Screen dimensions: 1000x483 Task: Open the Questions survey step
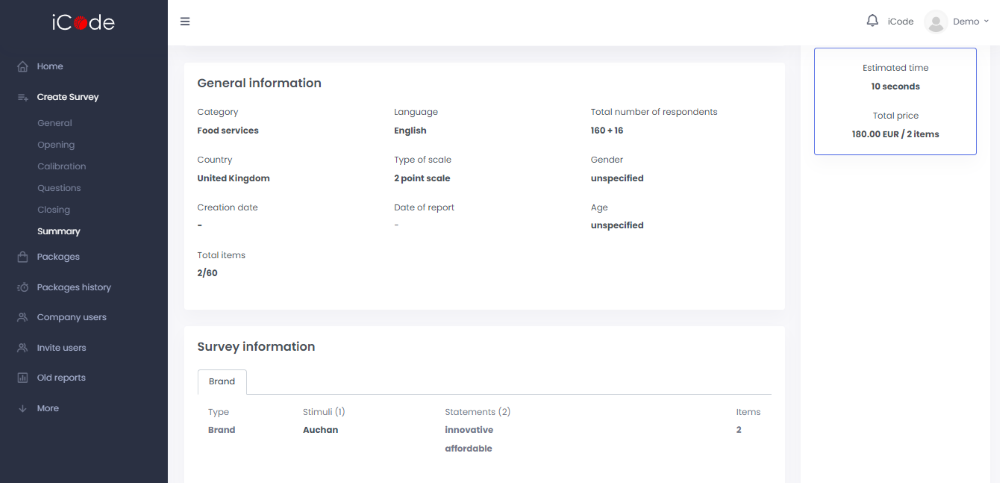click(59, 188)
